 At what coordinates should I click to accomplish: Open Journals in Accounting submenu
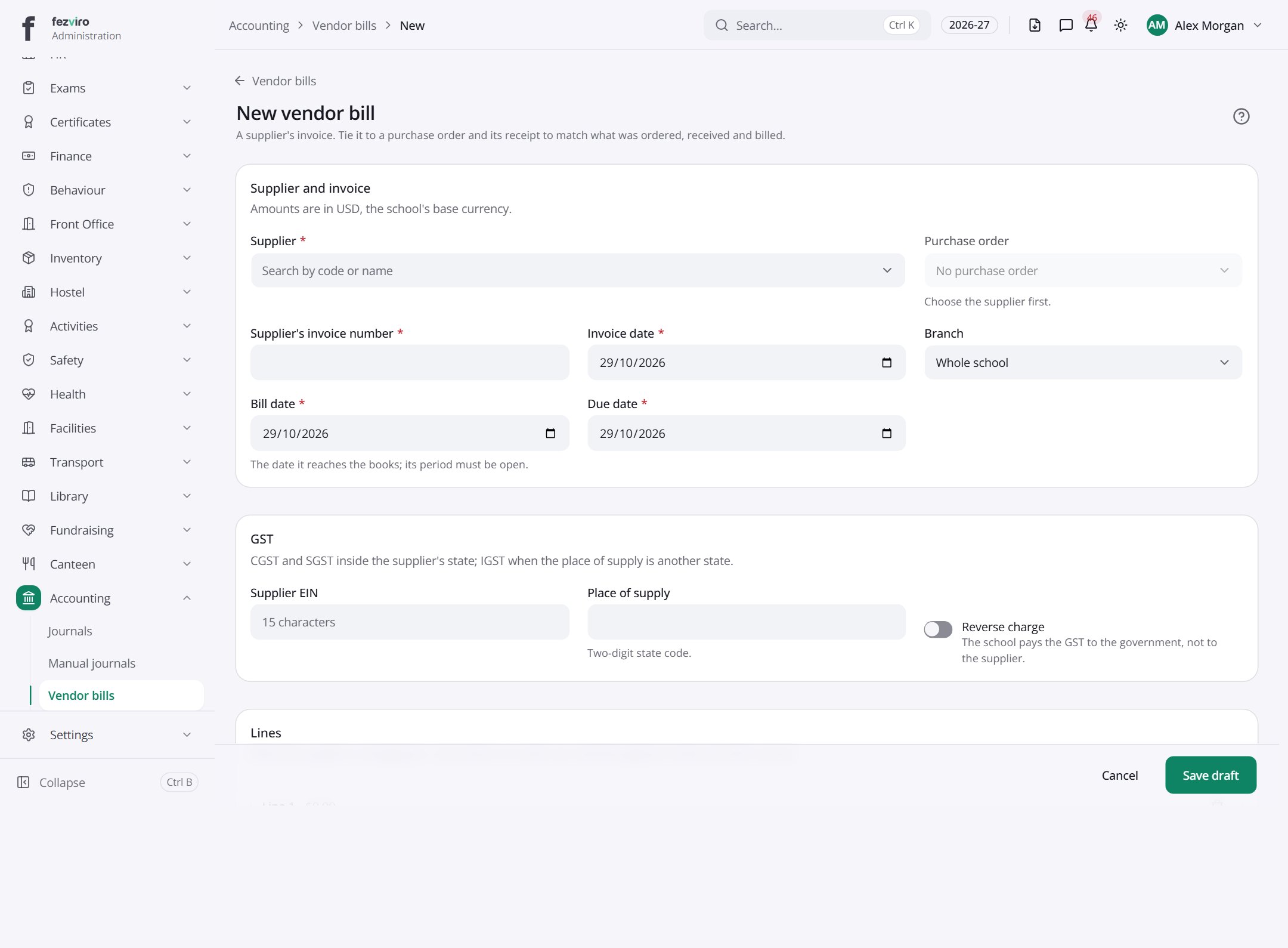[70, 631]
